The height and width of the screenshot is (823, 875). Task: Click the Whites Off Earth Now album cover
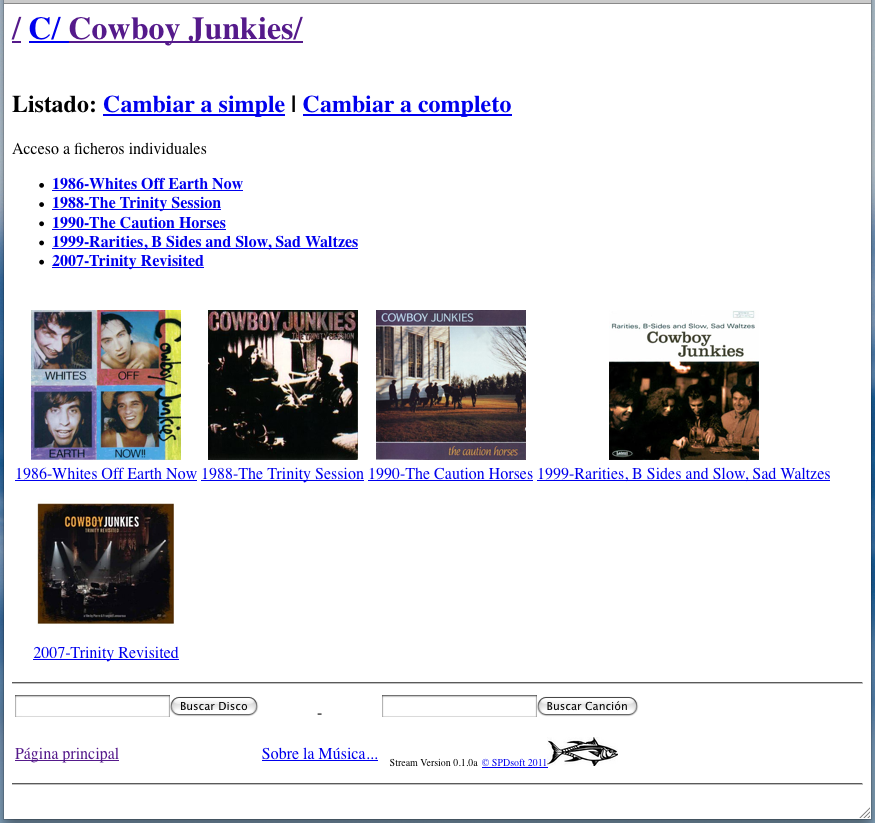[106, 385]
